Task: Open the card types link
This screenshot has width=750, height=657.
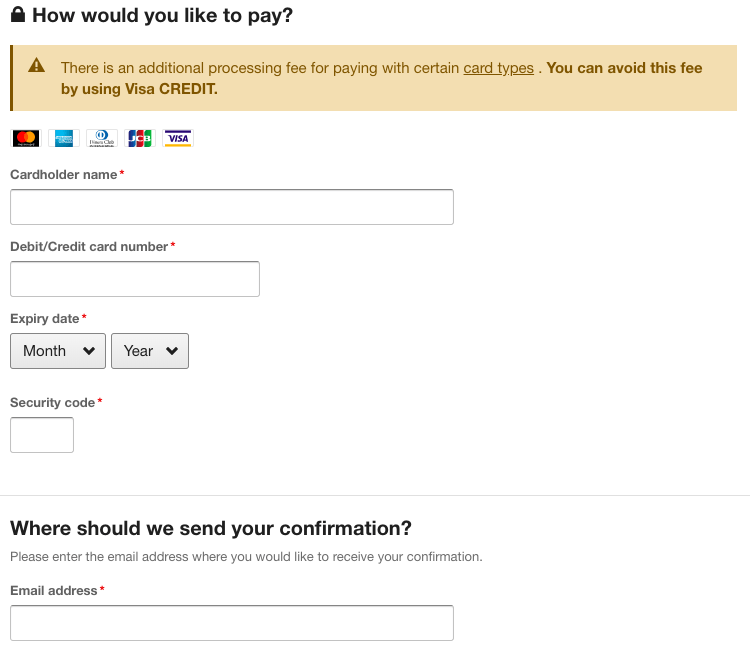Action: pyautogui.click(x=498, y=68)
